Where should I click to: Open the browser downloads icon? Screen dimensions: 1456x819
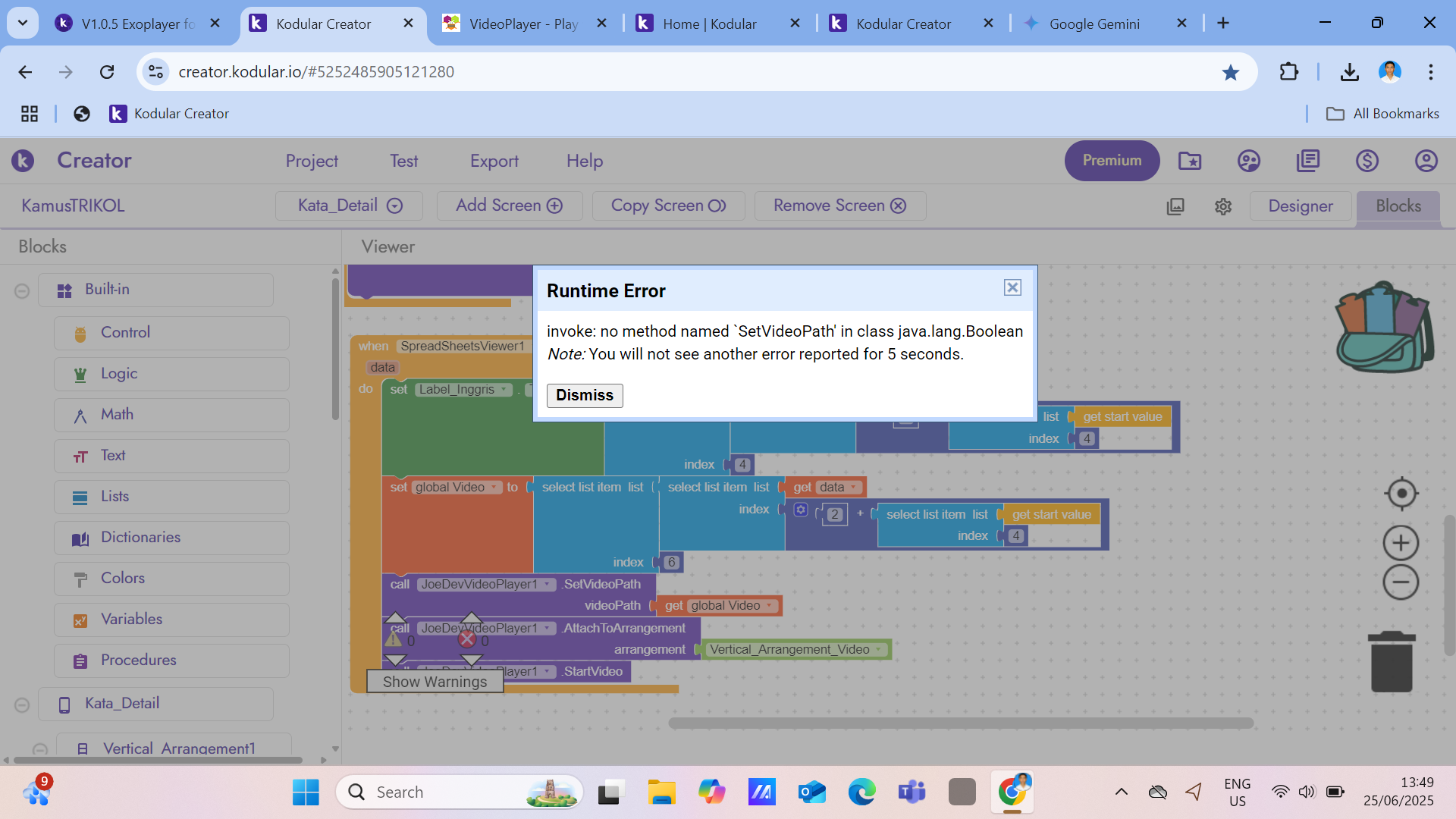click(x=1349, y=72)
